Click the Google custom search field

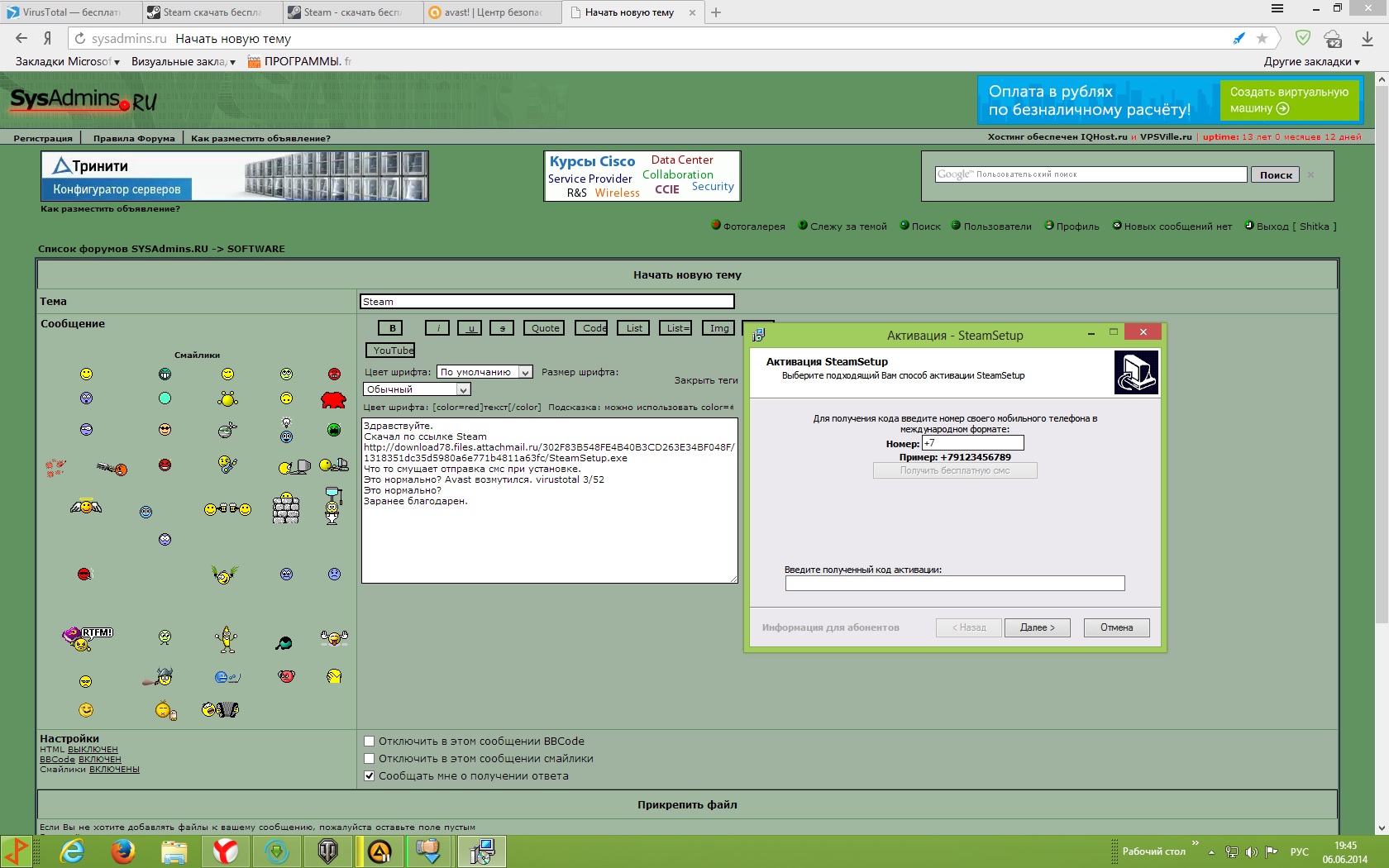click(1091, 174)
